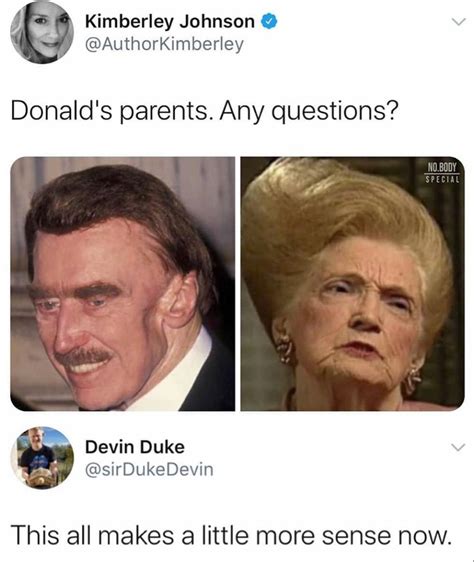Visit the @AuthorKimberley handle

click(164, 44)
